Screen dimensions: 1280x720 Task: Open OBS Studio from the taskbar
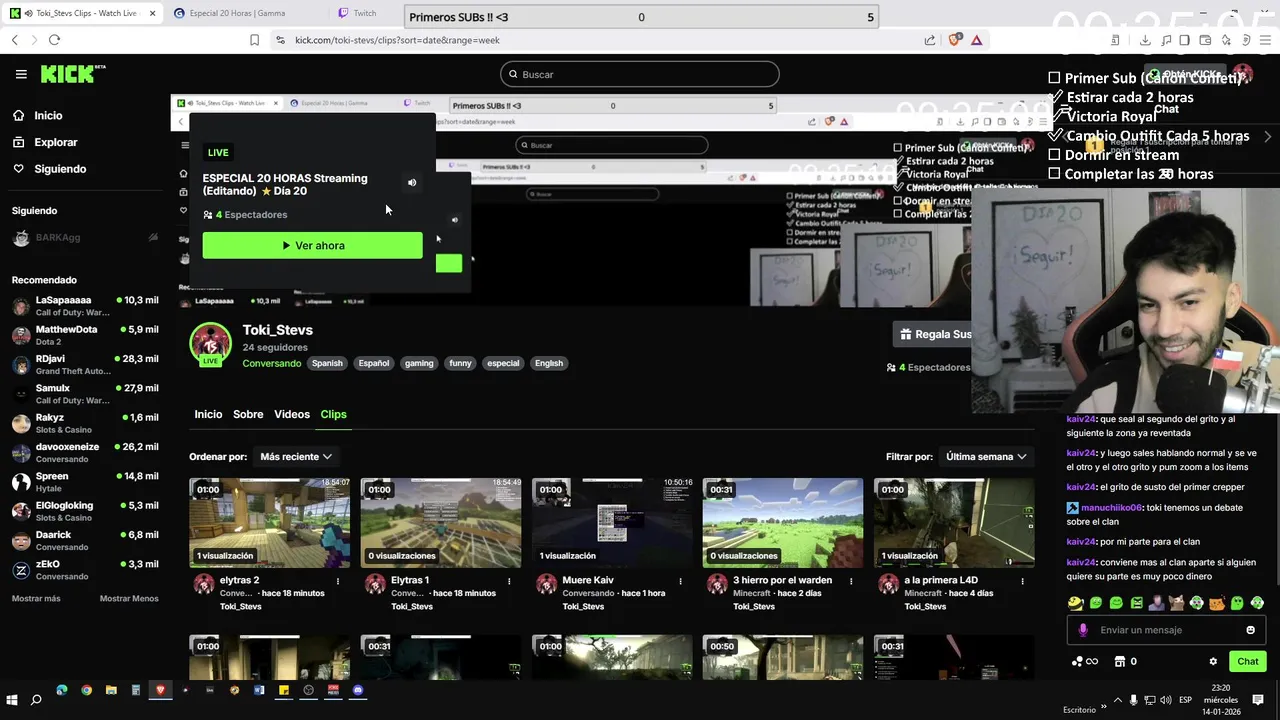coord(308,690)
